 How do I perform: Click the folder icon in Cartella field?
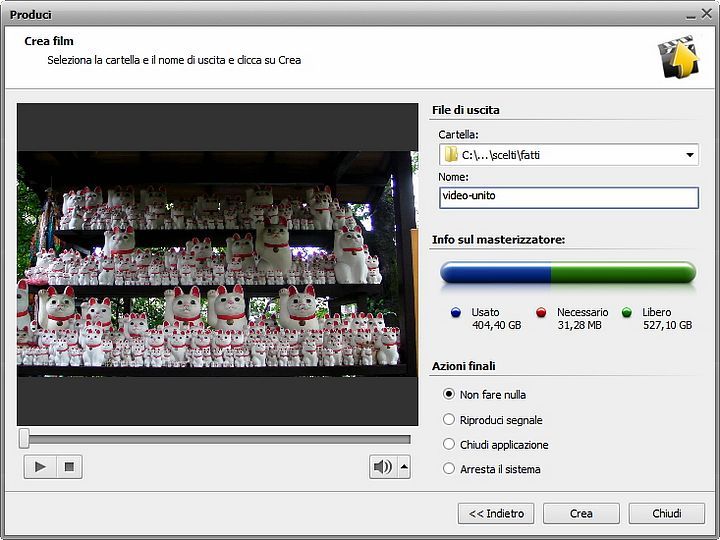pos(451,154)
